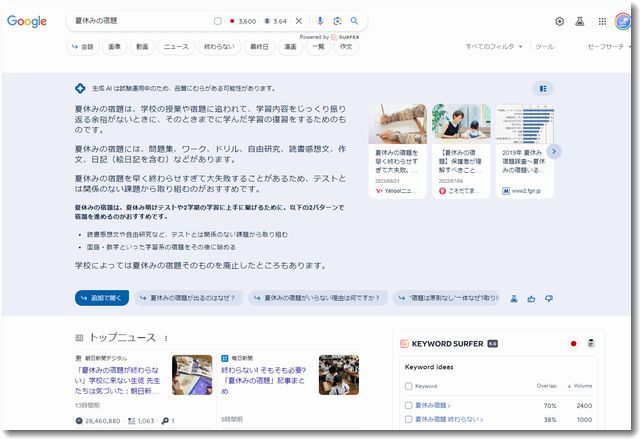640x439 pixels.
Task: Click the Google logo
Action: pos(27,21)
